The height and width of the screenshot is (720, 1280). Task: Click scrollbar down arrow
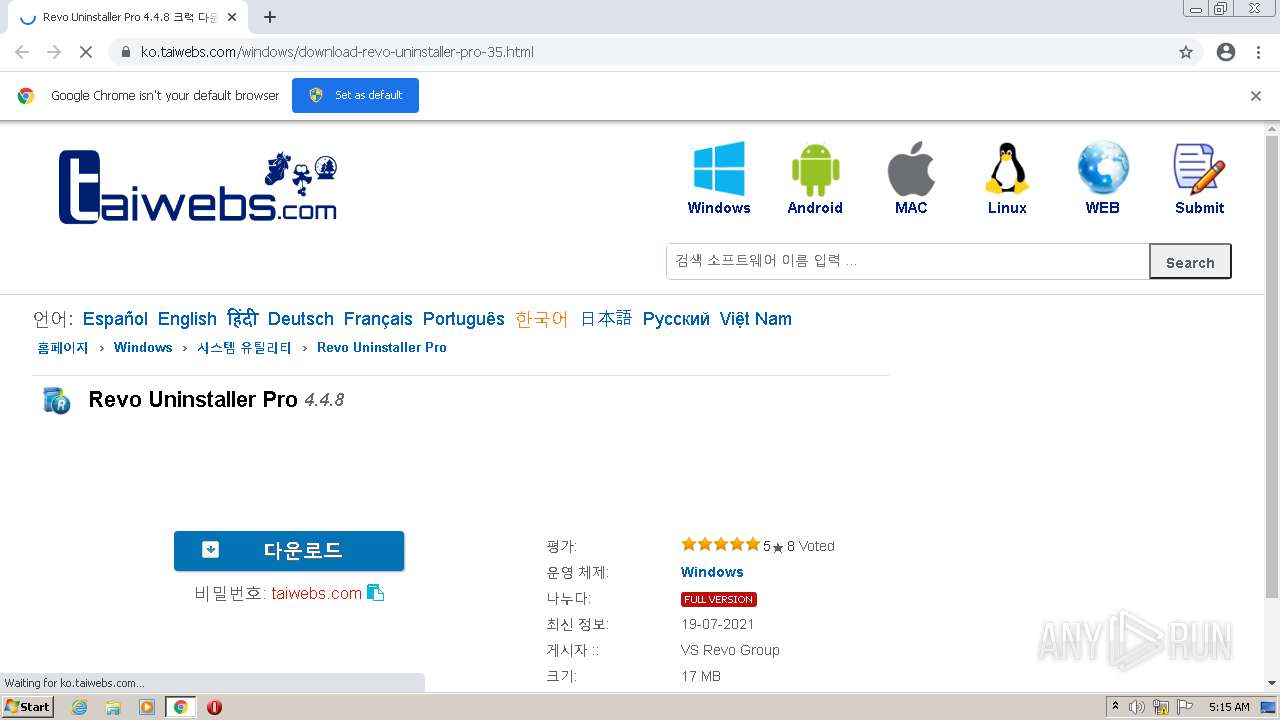point(1272,683)
